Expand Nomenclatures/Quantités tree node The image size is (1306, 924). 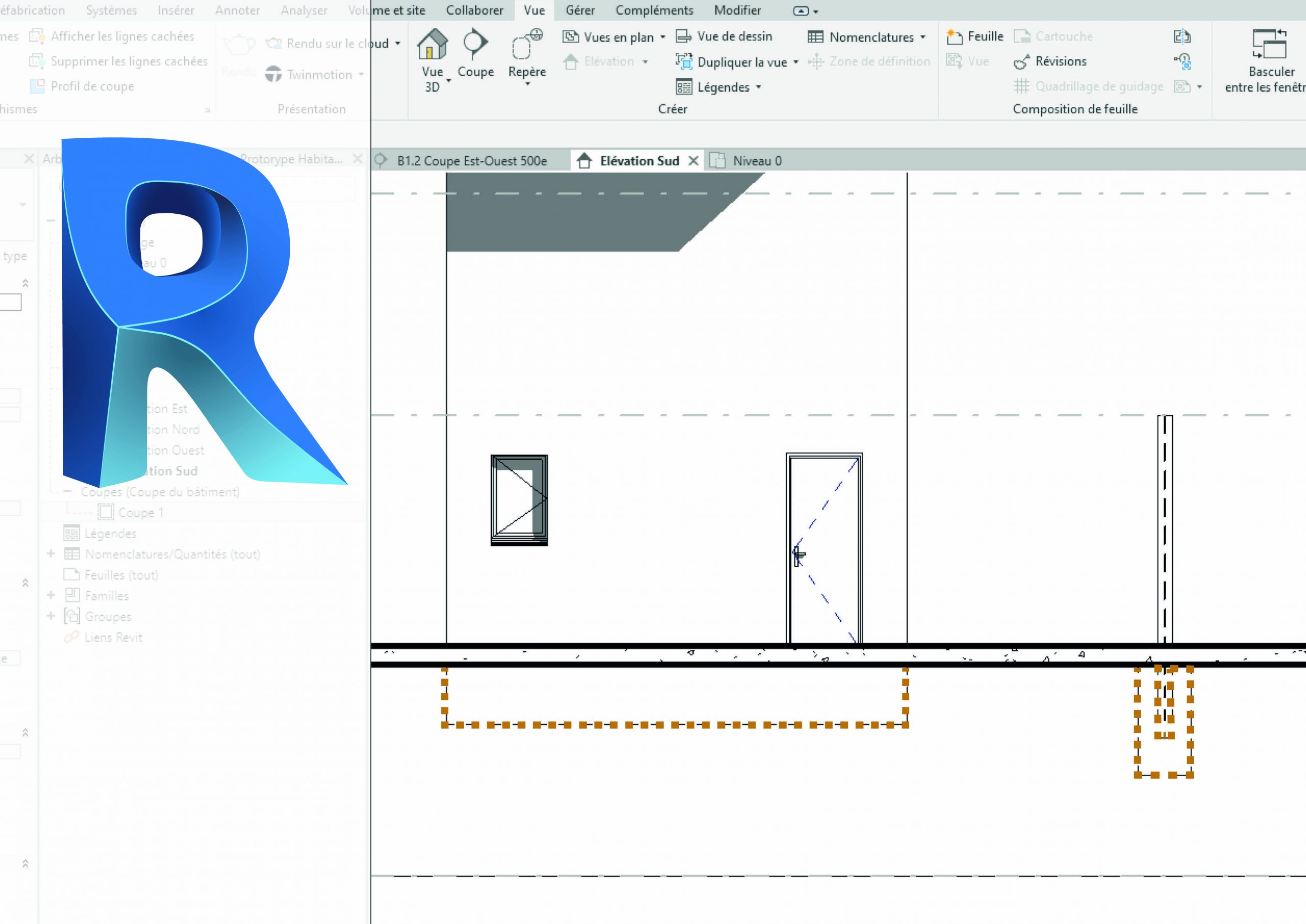pos(51,554)
